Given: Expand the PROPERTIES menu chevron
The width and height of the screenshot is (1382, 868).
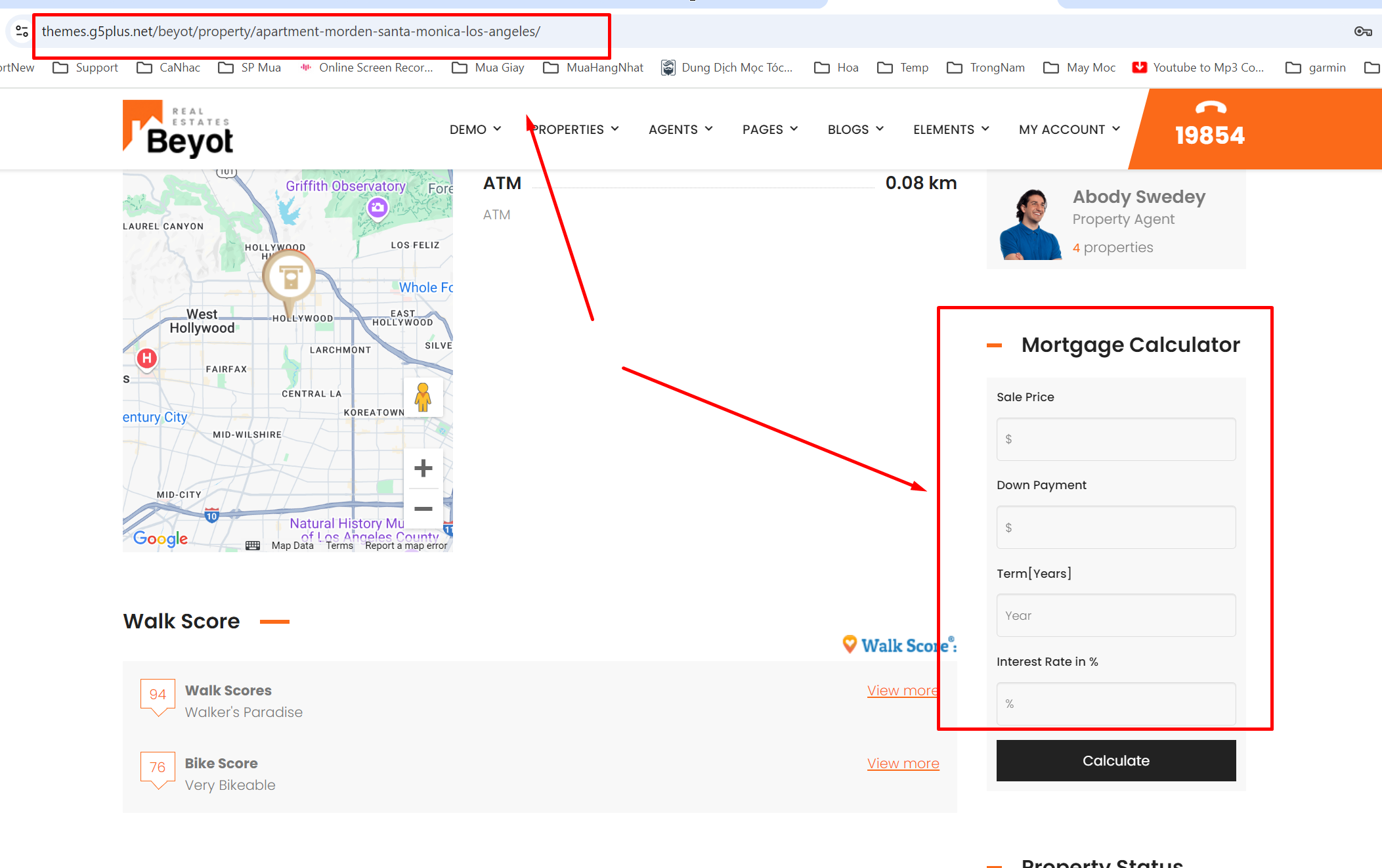Looking at the screenshot, I should (x=615, y=129).
